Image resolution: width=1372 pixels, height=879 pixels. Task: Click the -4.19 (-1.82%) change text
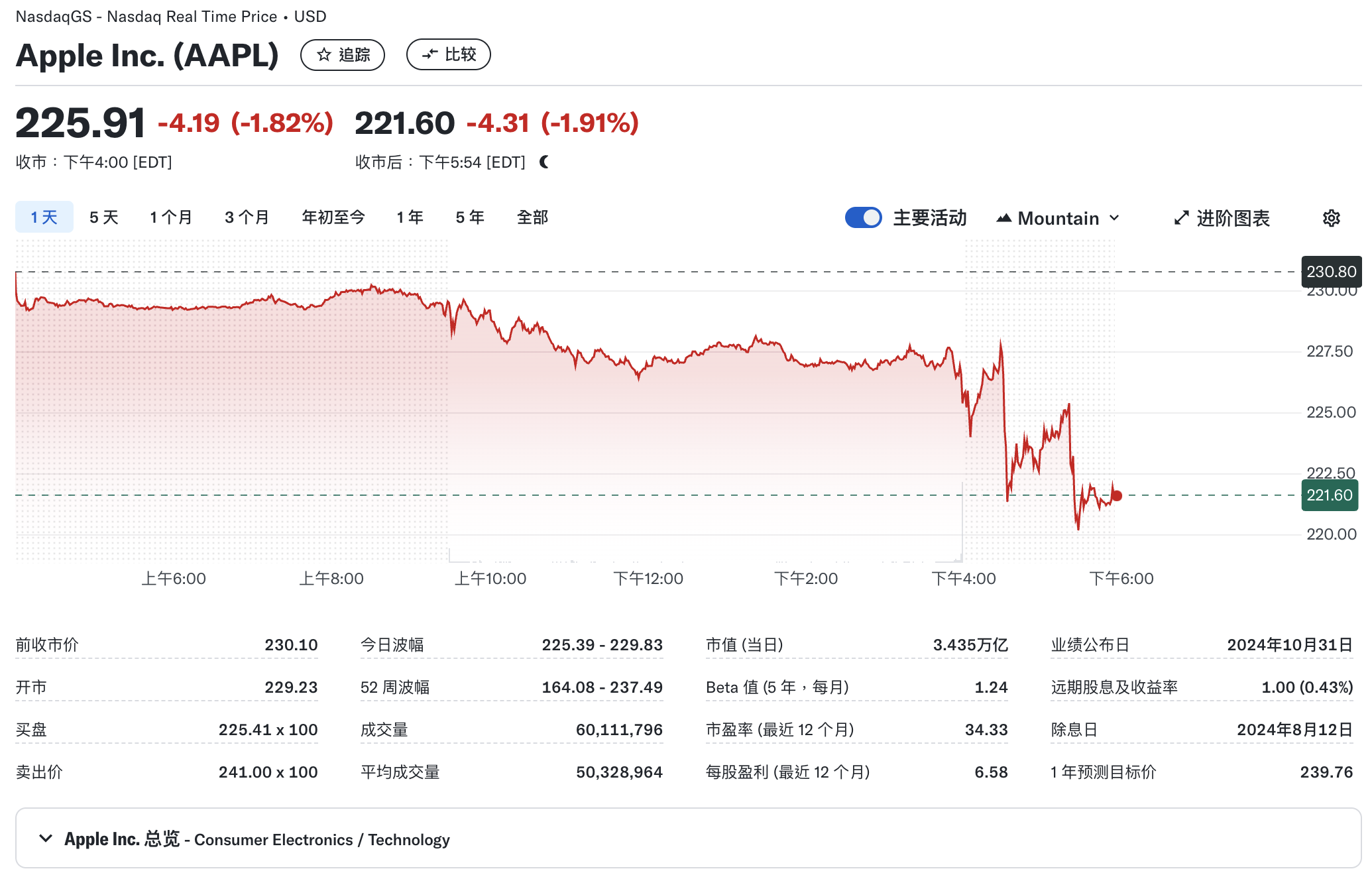[245, 123]
